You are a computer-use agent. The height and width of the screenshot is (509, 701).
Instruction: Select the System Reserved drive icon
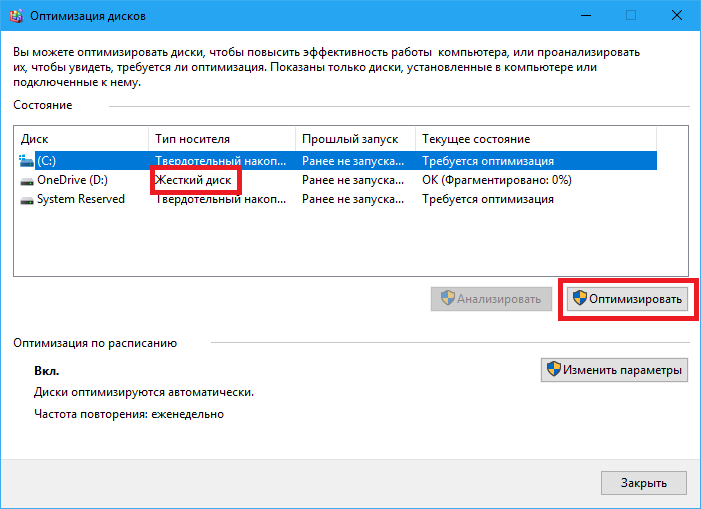pos(27,200)
